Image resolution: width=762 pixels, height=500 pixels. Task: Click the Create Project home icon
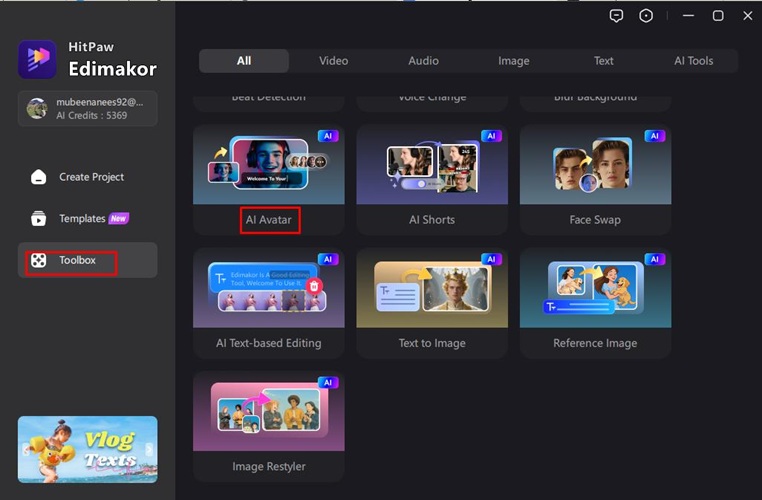[39, 177]
